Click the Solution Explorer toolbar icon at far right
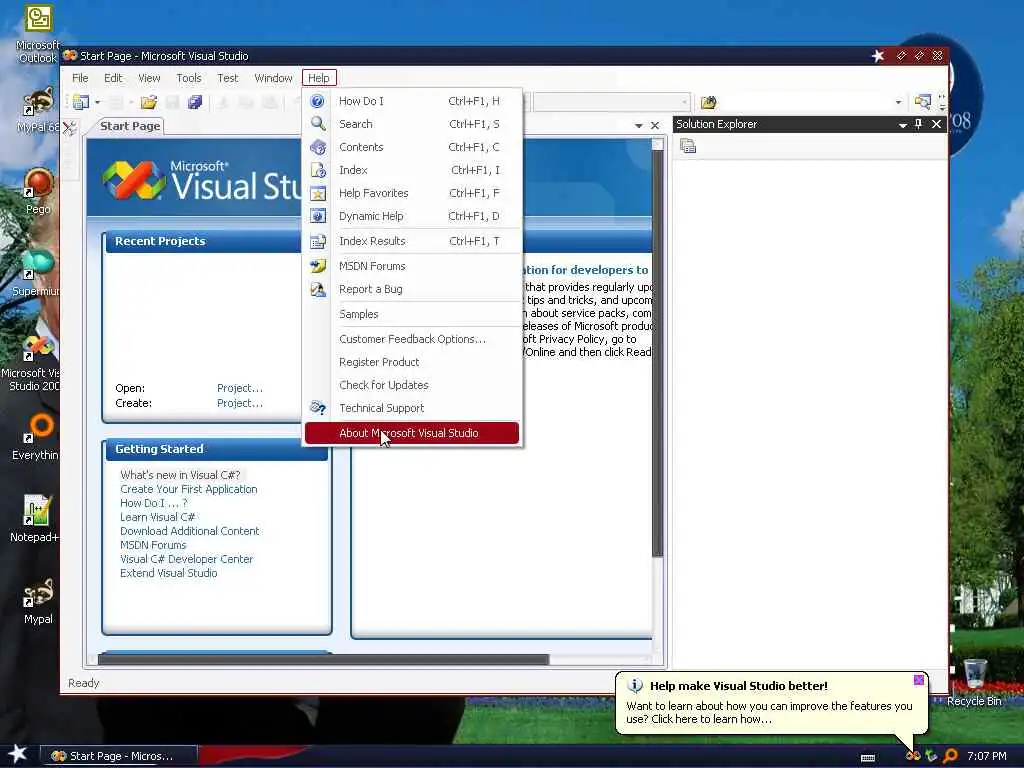Image resolution: width=1024 pixels, height=768 pixels. coord(922,102)
